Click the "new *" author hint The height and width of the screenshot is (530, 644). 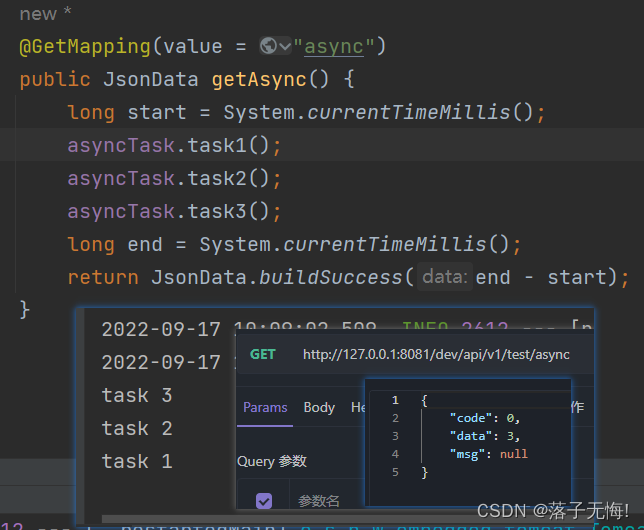click(46, 13)
